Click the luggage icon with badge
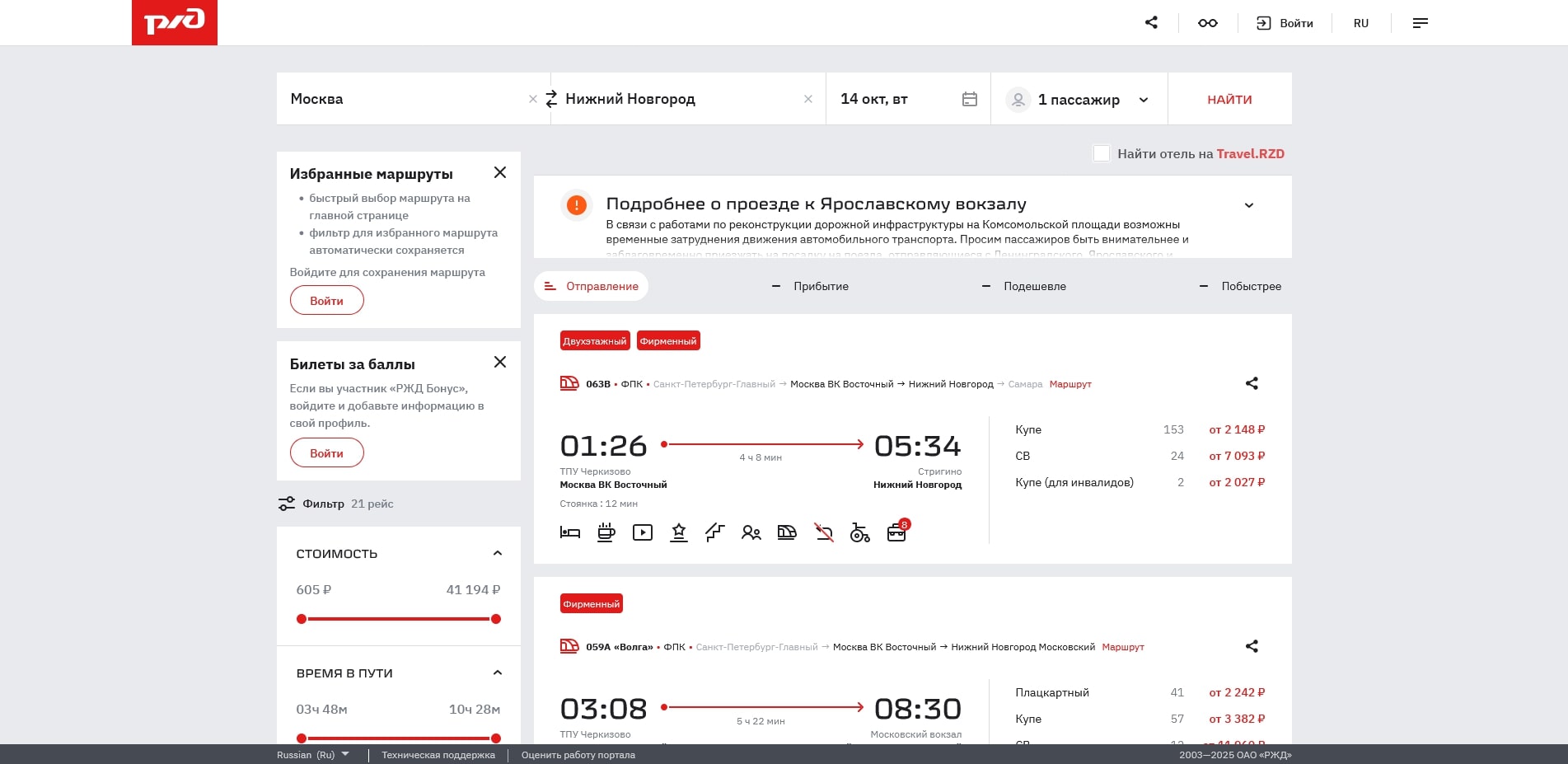1568x764 pixels. click(x=896, y=533)
